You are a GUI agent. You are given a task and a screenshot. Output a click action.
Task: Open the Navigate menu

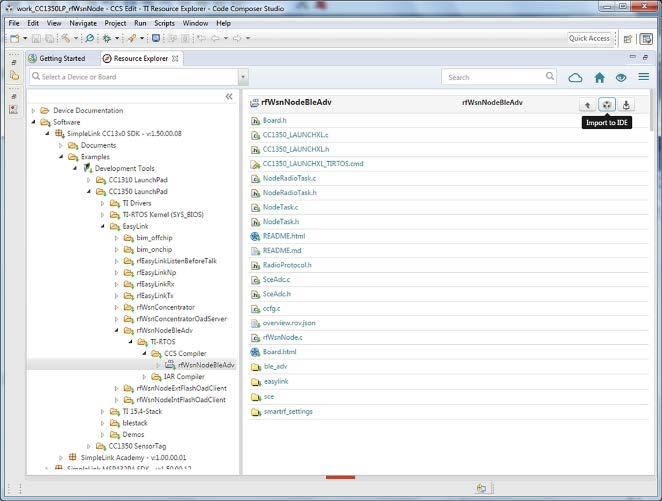(x=83, y=23)
